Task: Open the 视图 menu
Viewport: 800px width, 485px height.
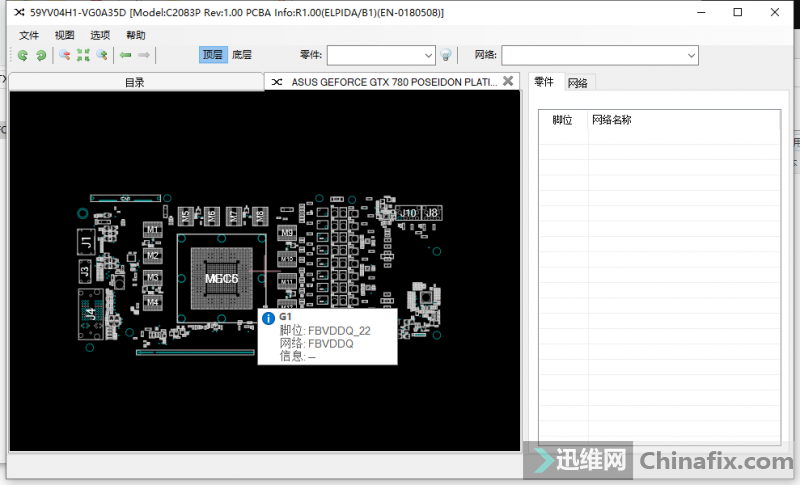Action: point(65,35)
